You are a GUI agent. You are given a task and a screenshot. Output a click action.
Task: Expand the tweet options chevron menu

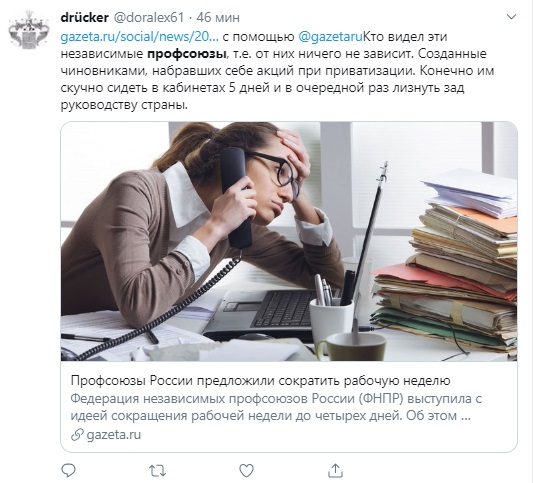click(512, 17)
